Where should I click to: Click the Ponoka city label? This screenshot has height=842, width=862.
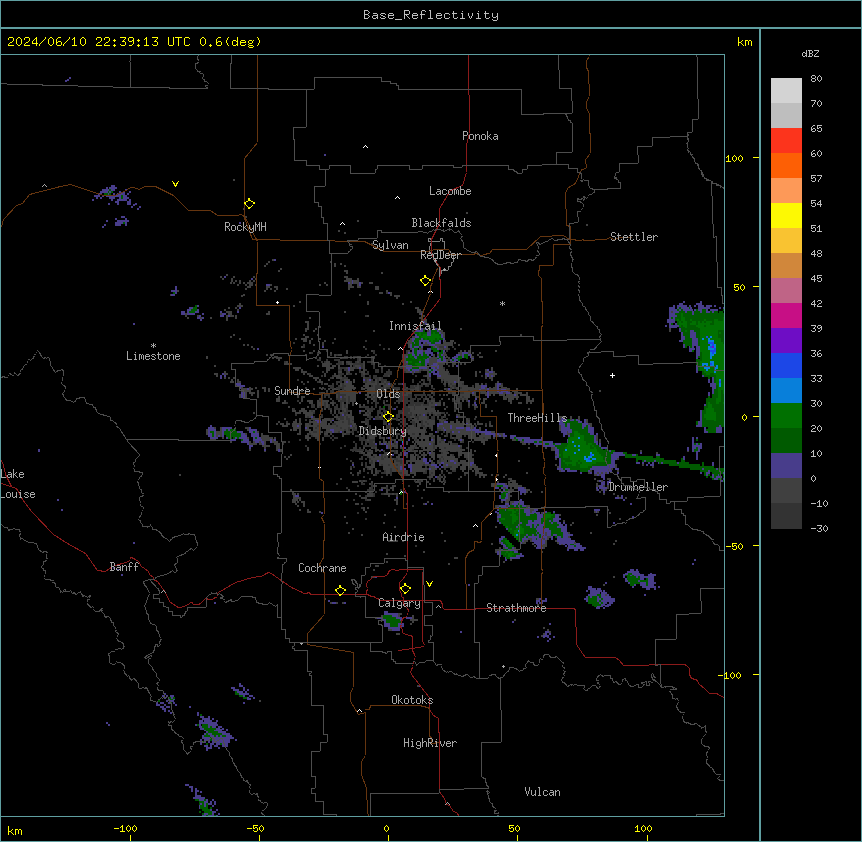point(480,136)
